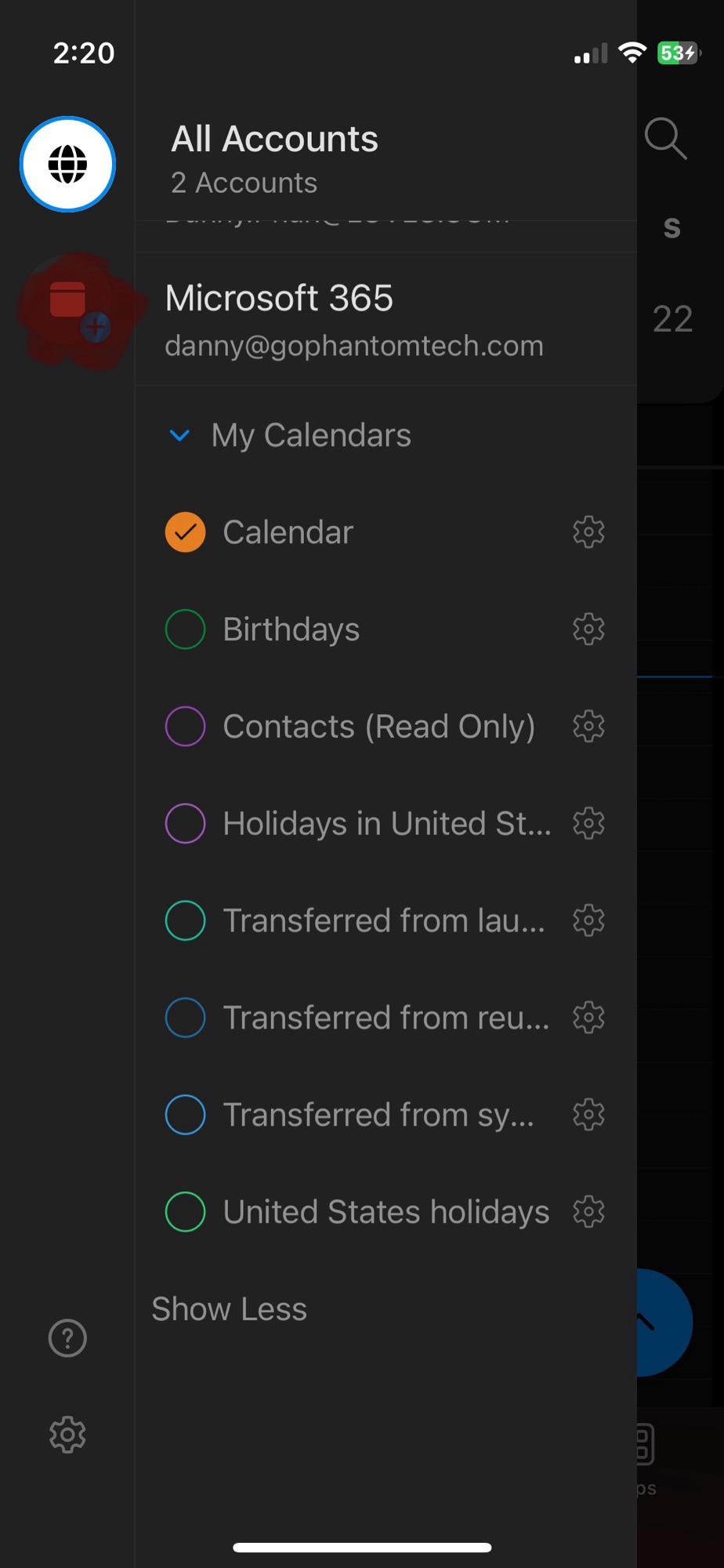Enable the Birthdays calendar circle
This screenshot has height=1568, width=724.
point(186,629)
